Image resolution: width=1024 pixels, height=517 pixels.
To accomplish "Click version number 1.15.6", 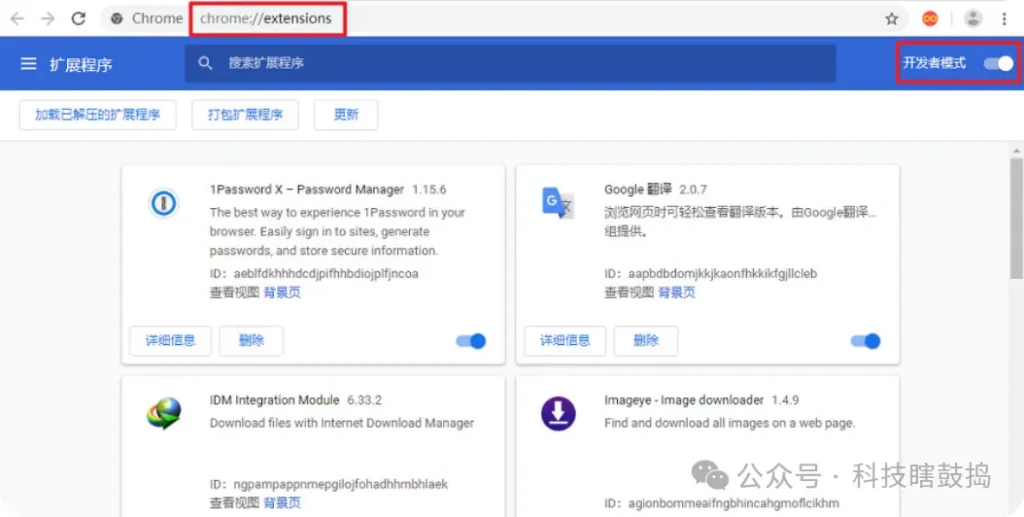I will tap(429, 190).
